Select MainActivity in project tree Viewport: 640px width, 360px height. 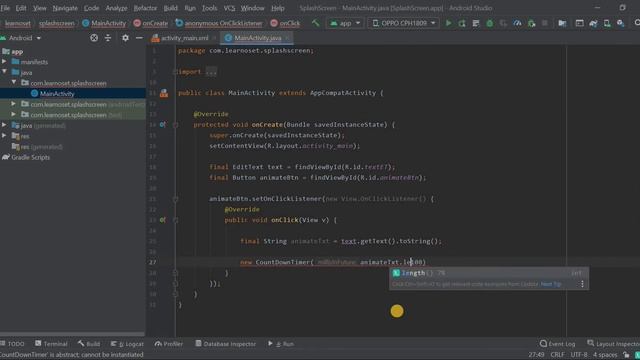(57, 93)
